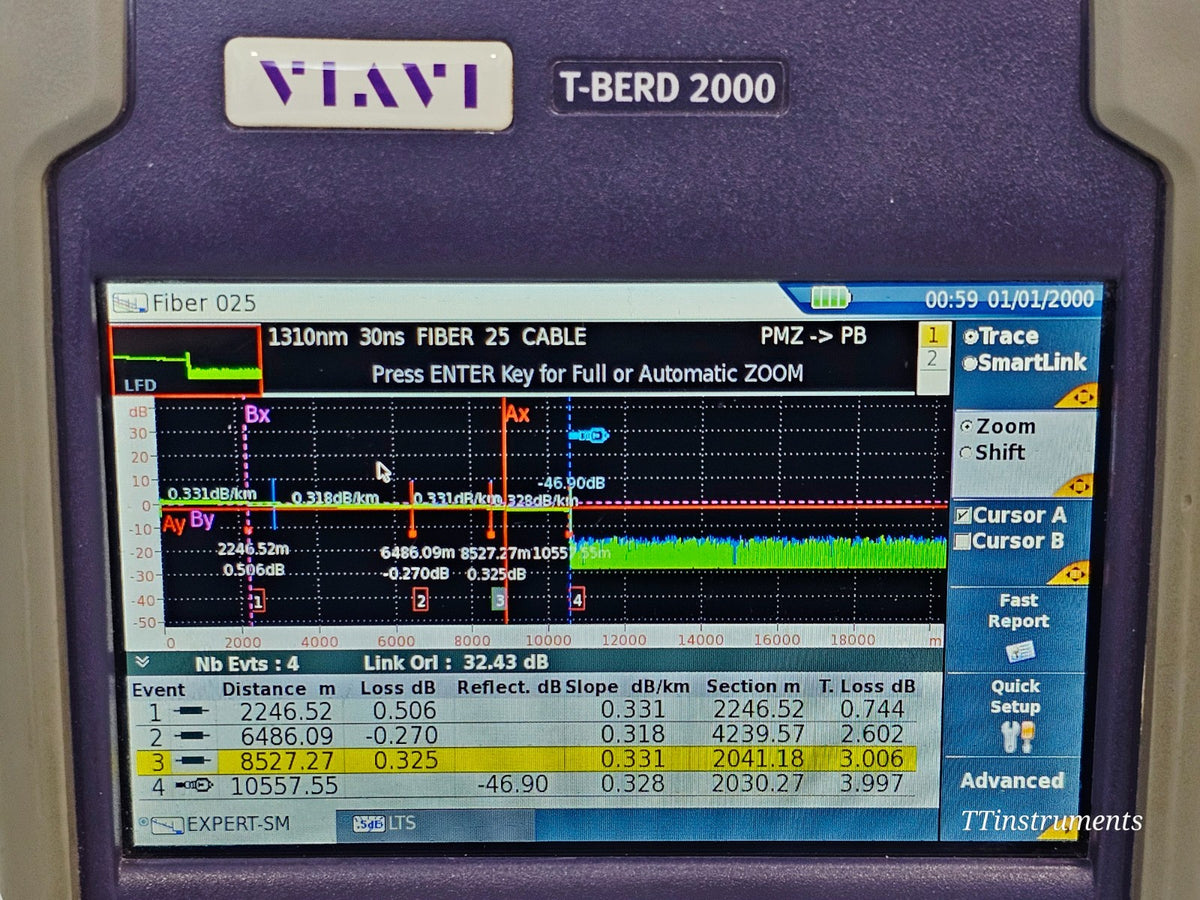Tap the reflectance value -46.90 in row 4
1200x900 pixels.
point(513,785)
